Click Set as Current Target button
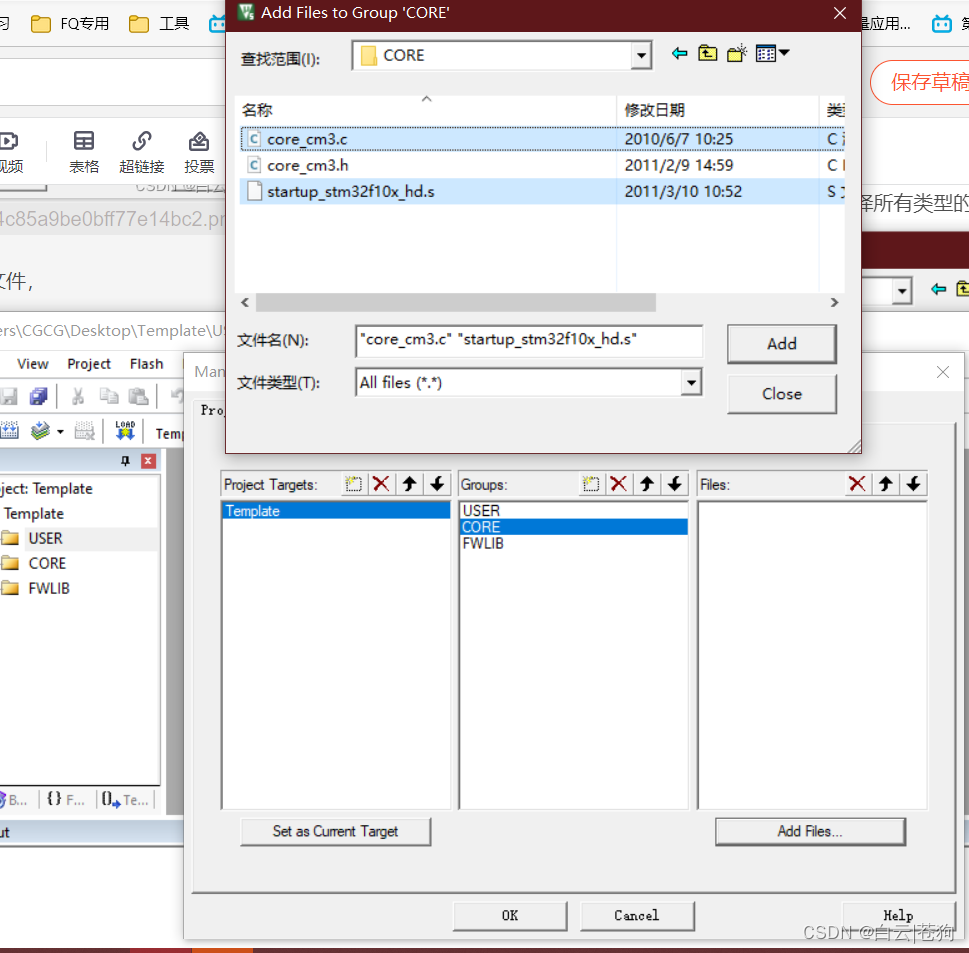This screenshot has width=969, height=953. pyautogui.click(x=336, y=832)
